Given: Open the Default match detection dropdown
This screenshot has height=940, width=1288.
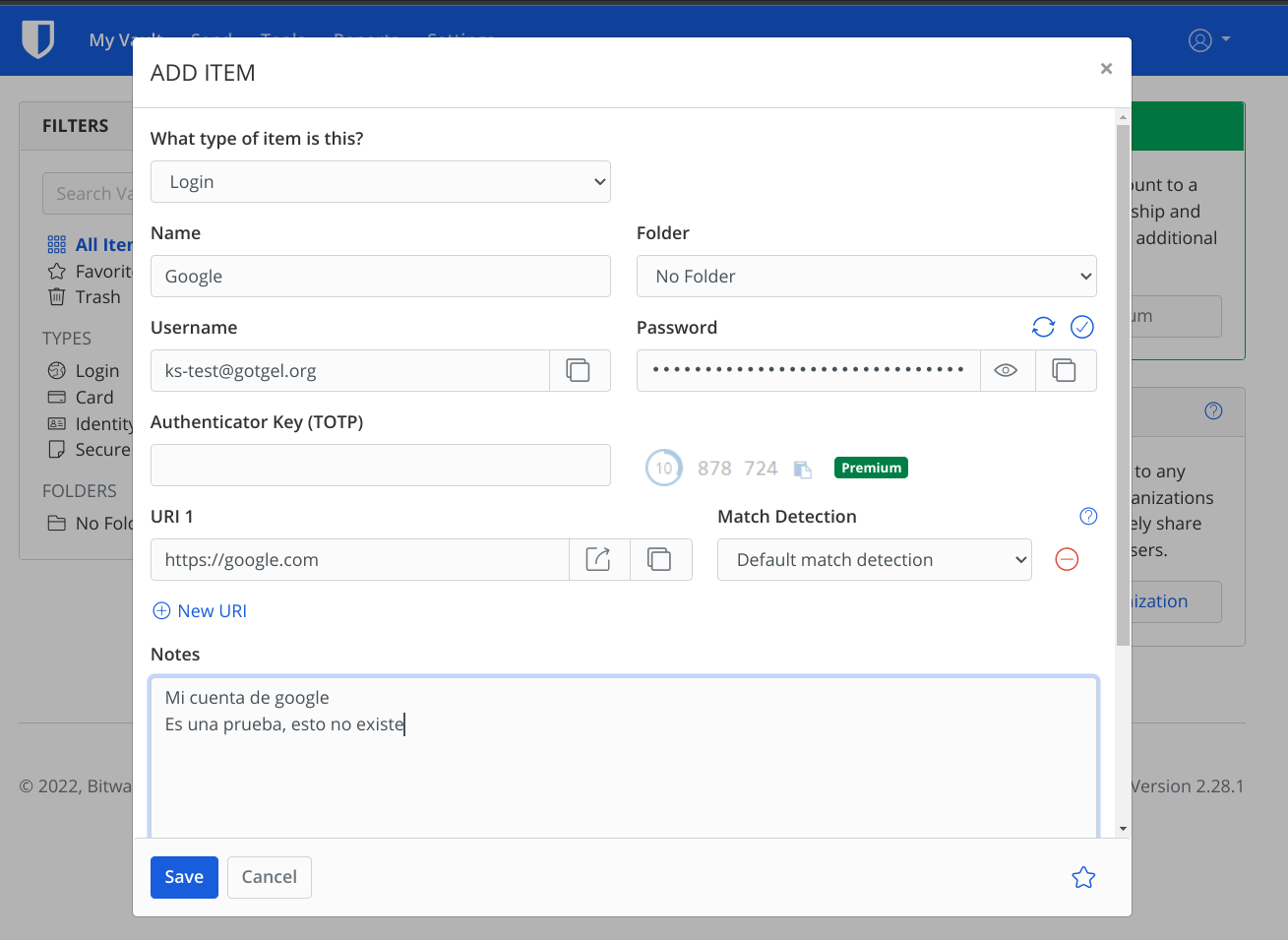Looking at the screenshot, I should (x=875, y=560).
